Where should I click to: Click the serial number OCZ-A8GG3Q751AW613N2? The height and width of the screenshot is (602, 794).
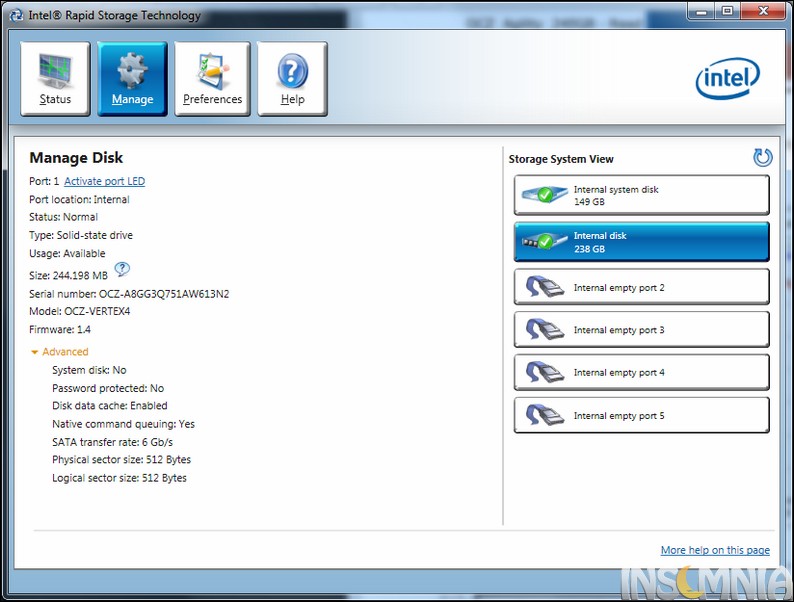pos(164,294)
